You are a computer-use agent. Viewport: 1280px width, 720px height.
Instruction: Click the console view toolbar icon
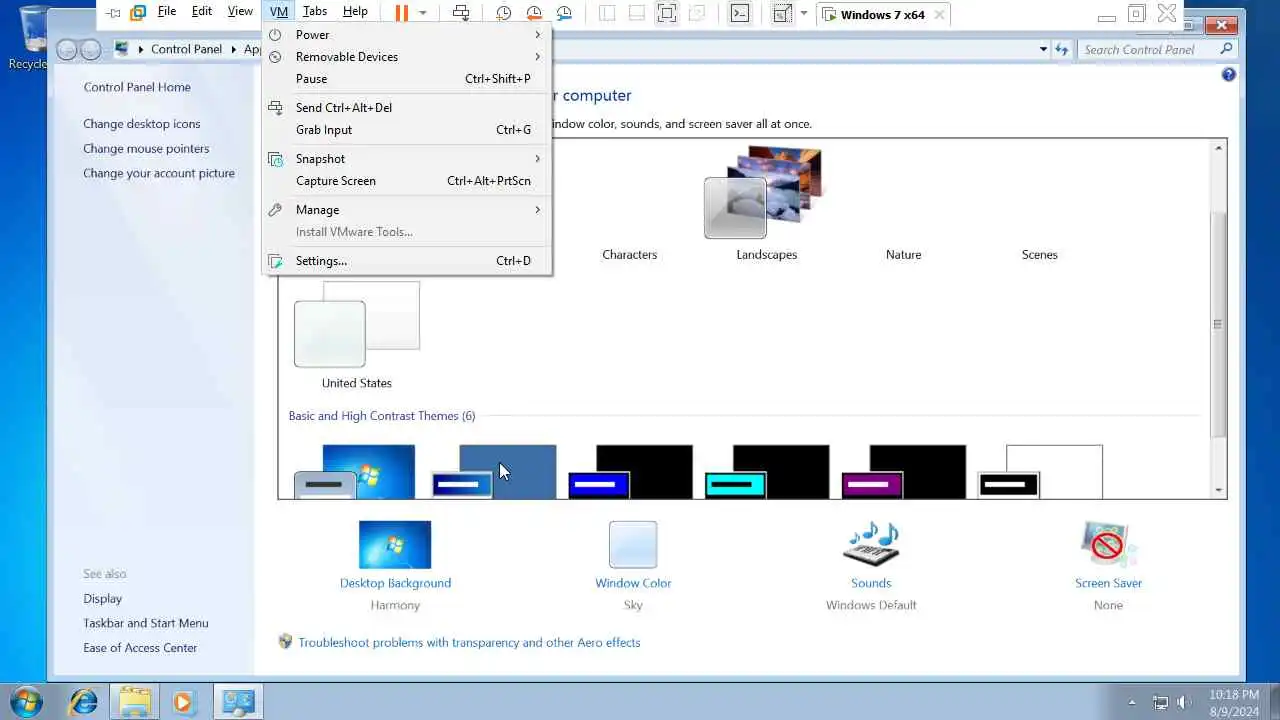click(x=637, y=13)
